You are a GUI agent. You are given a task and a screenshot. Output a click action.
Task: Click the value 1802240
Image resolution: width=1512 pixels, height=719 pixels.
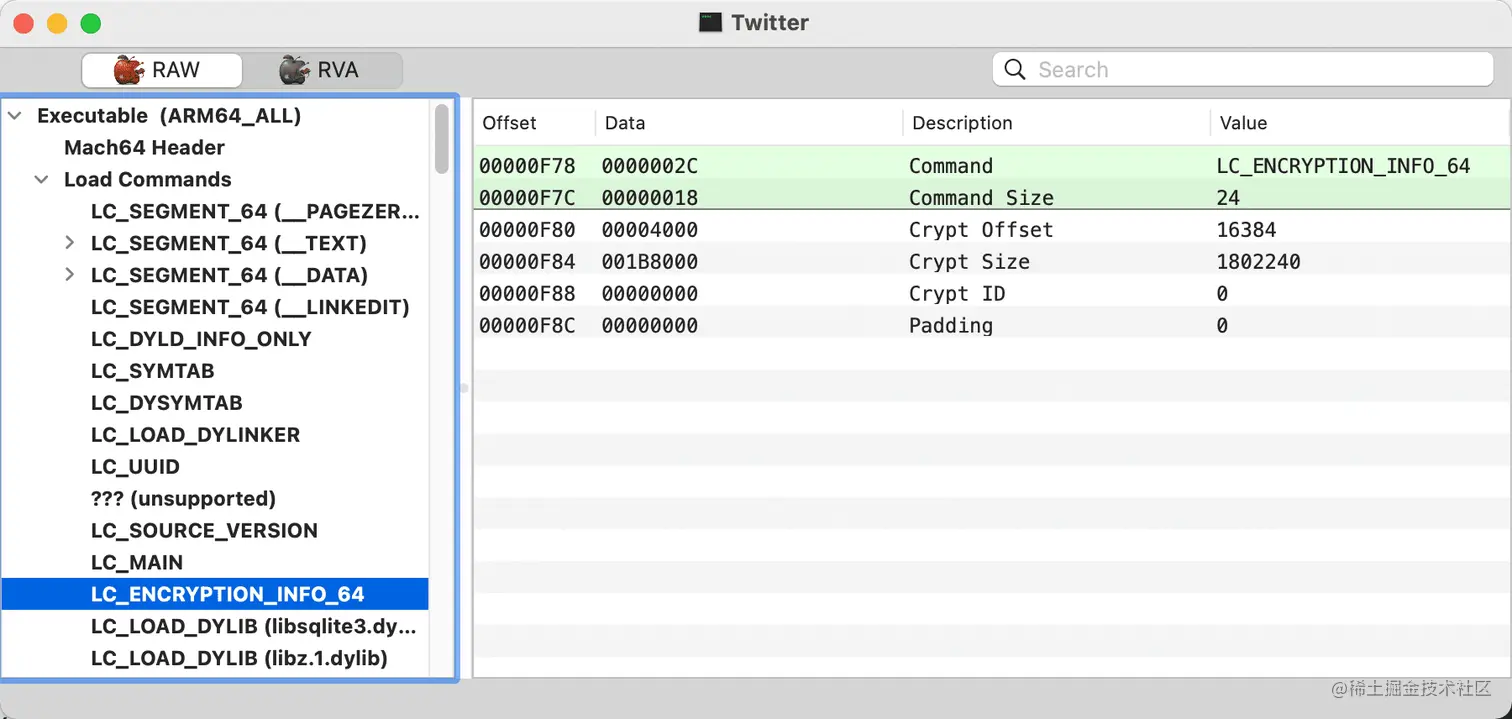(x=1258, y=262)
